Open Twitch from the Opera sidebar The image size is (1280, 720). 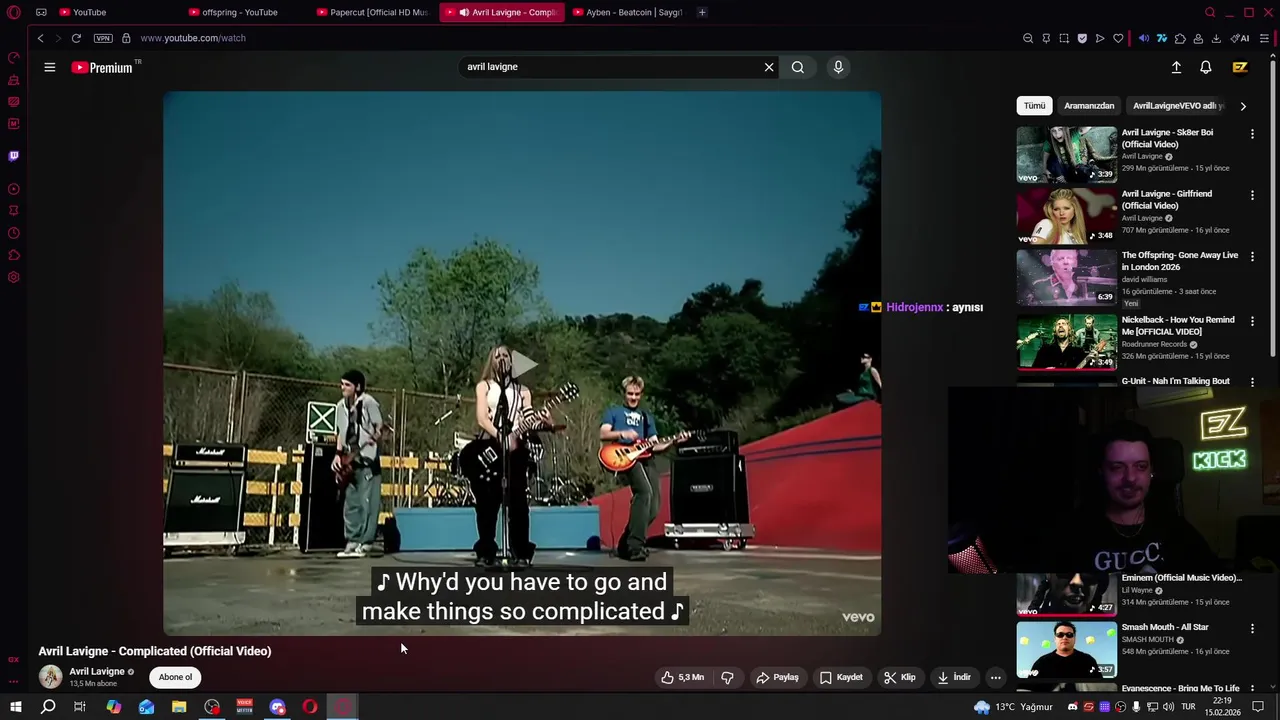(13, 156)
